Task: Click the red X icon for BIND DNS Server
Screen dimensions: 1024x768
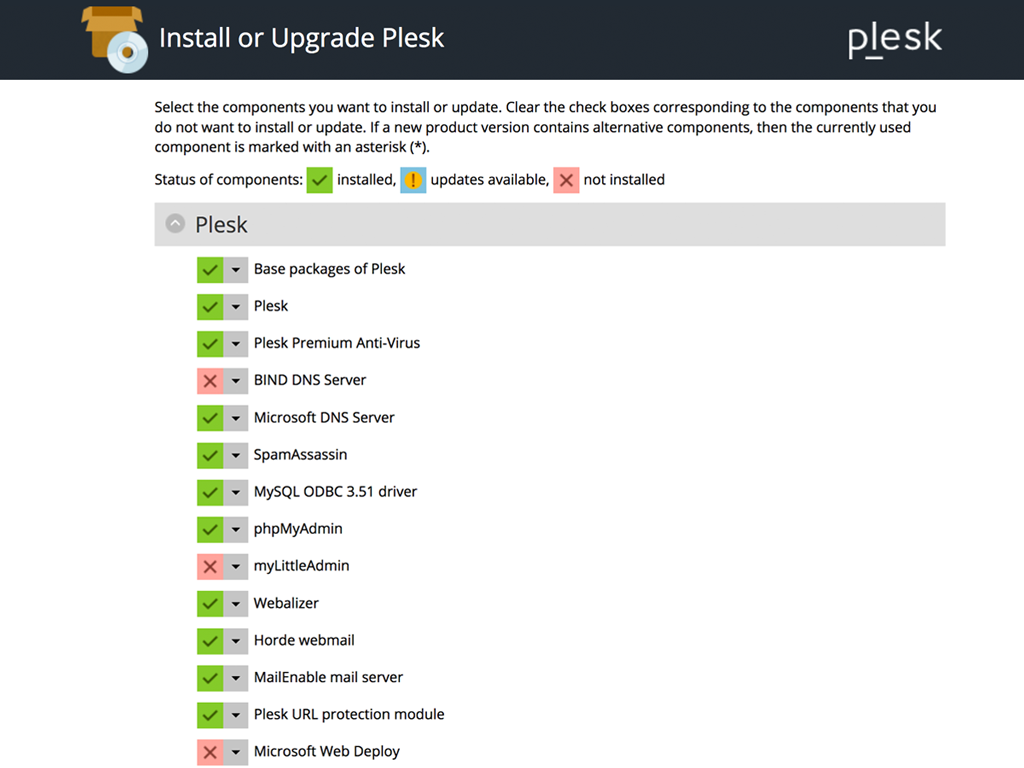Action: [211, 380]
